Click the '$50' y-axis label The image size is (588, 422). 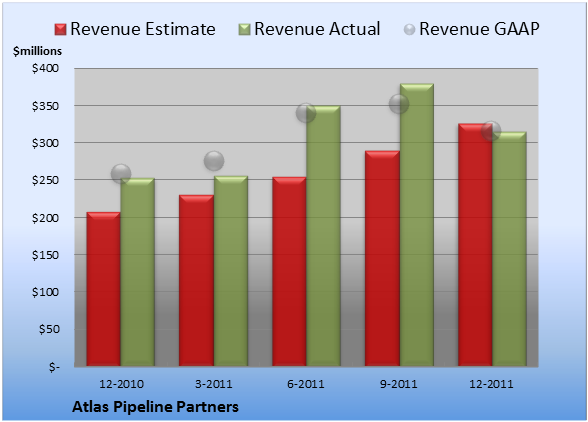pyautogui.click(x=49, y=329)
